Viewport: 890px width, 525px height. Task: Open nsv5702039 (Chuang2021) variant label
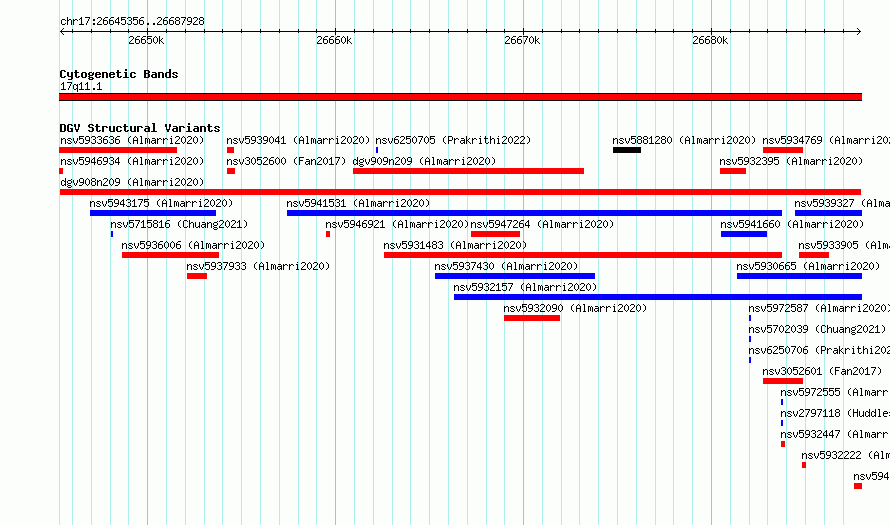pos(817,329)
